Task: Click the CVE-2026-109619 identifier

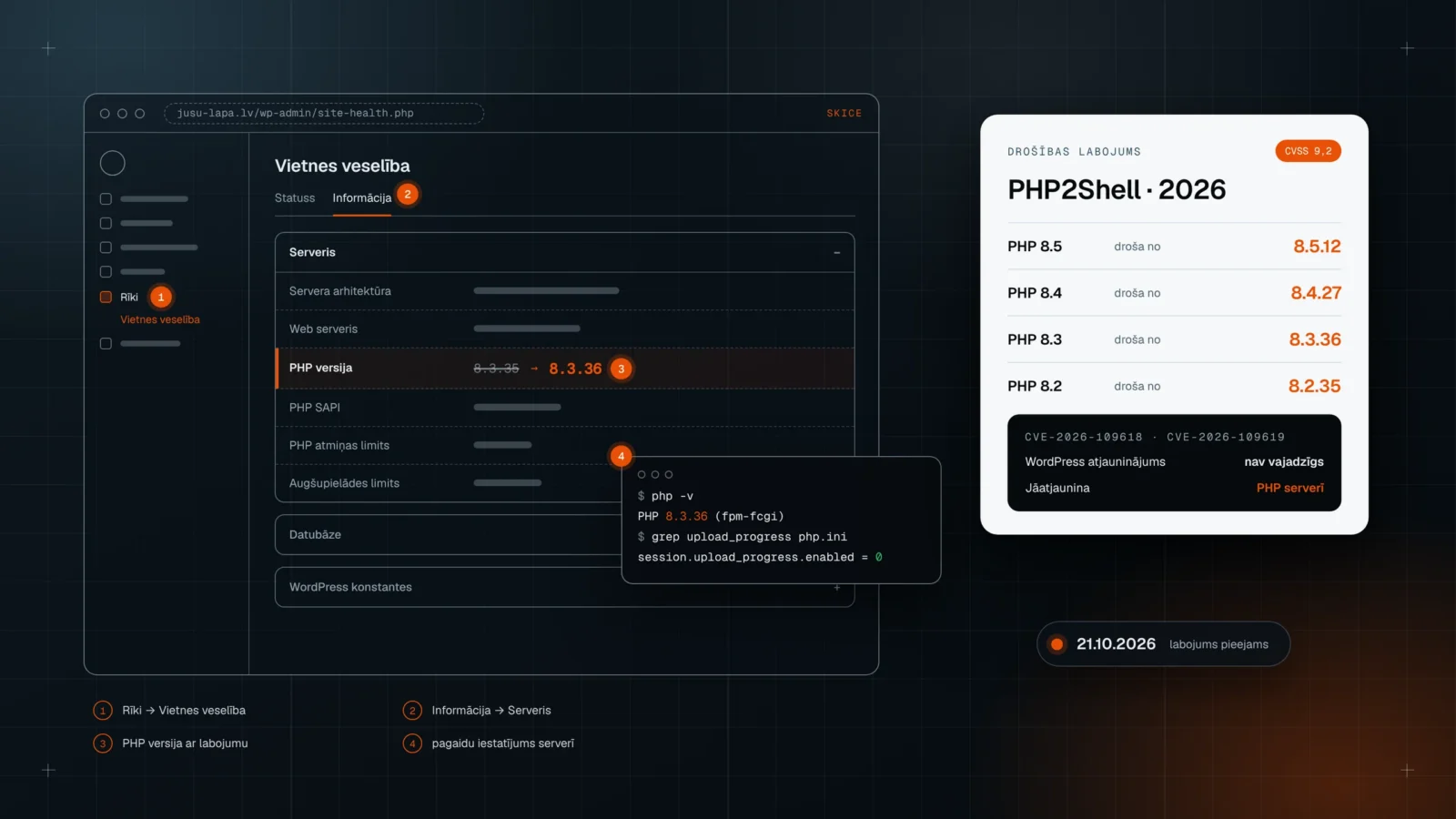Action: [1226, 437]
